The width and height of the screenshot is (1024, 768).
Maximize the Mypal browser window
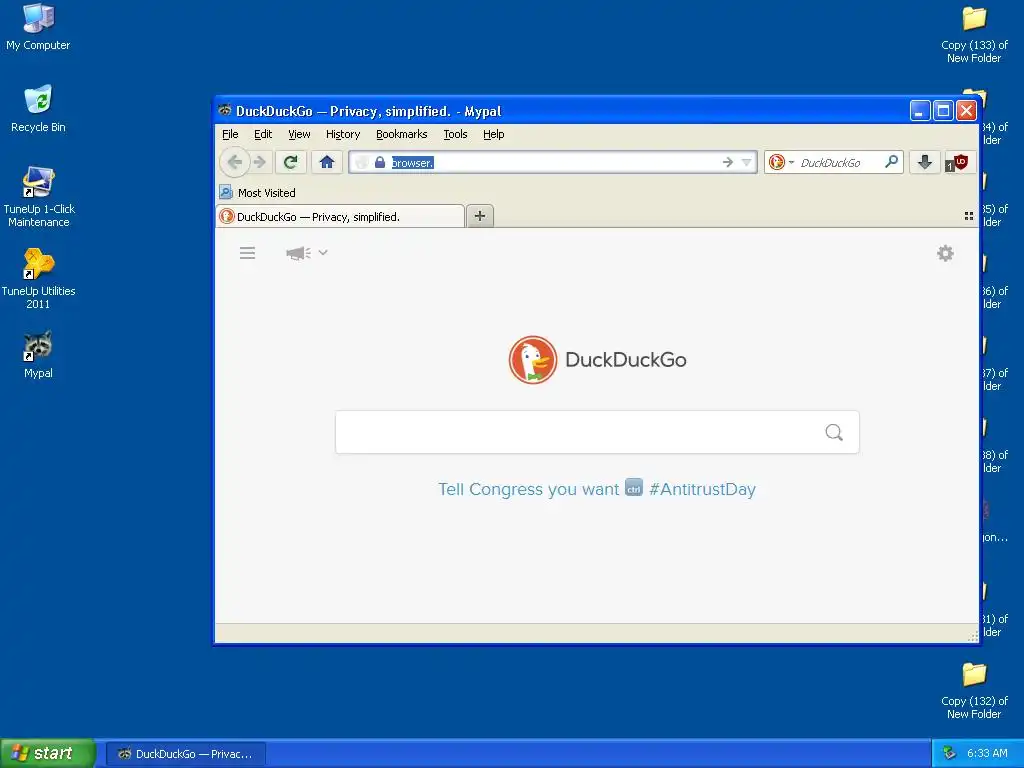tap(943, 110)
